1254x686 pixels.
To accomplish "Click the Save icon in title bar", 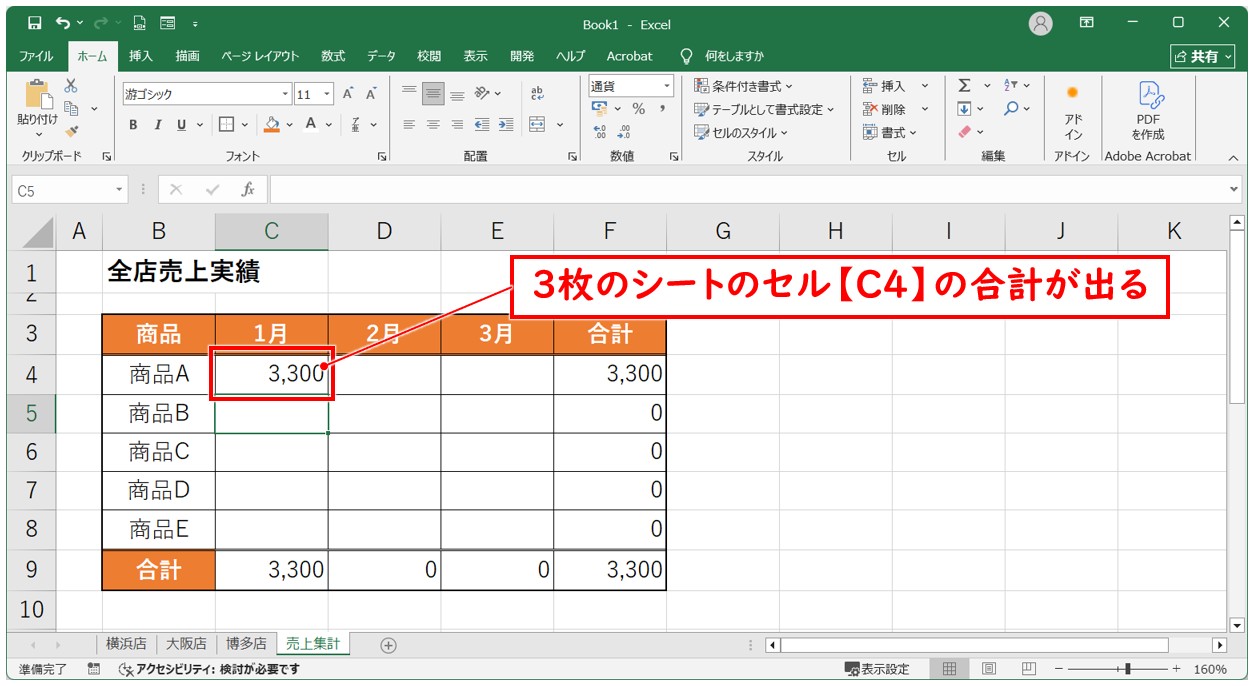I will pos(35,23).
